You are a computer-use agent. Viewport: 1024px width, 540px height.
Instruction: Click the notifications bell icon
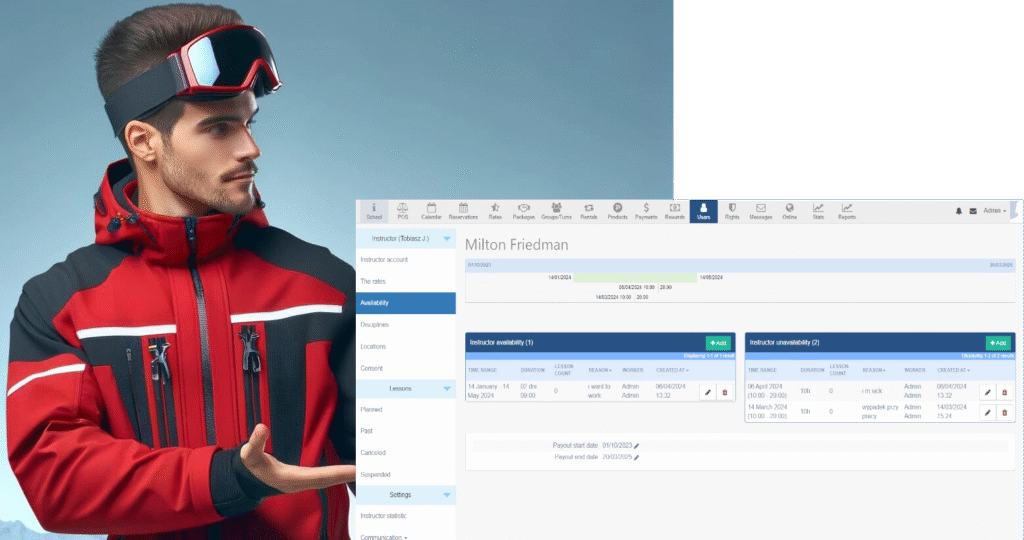pyautogui.click(x=958, y=211)
